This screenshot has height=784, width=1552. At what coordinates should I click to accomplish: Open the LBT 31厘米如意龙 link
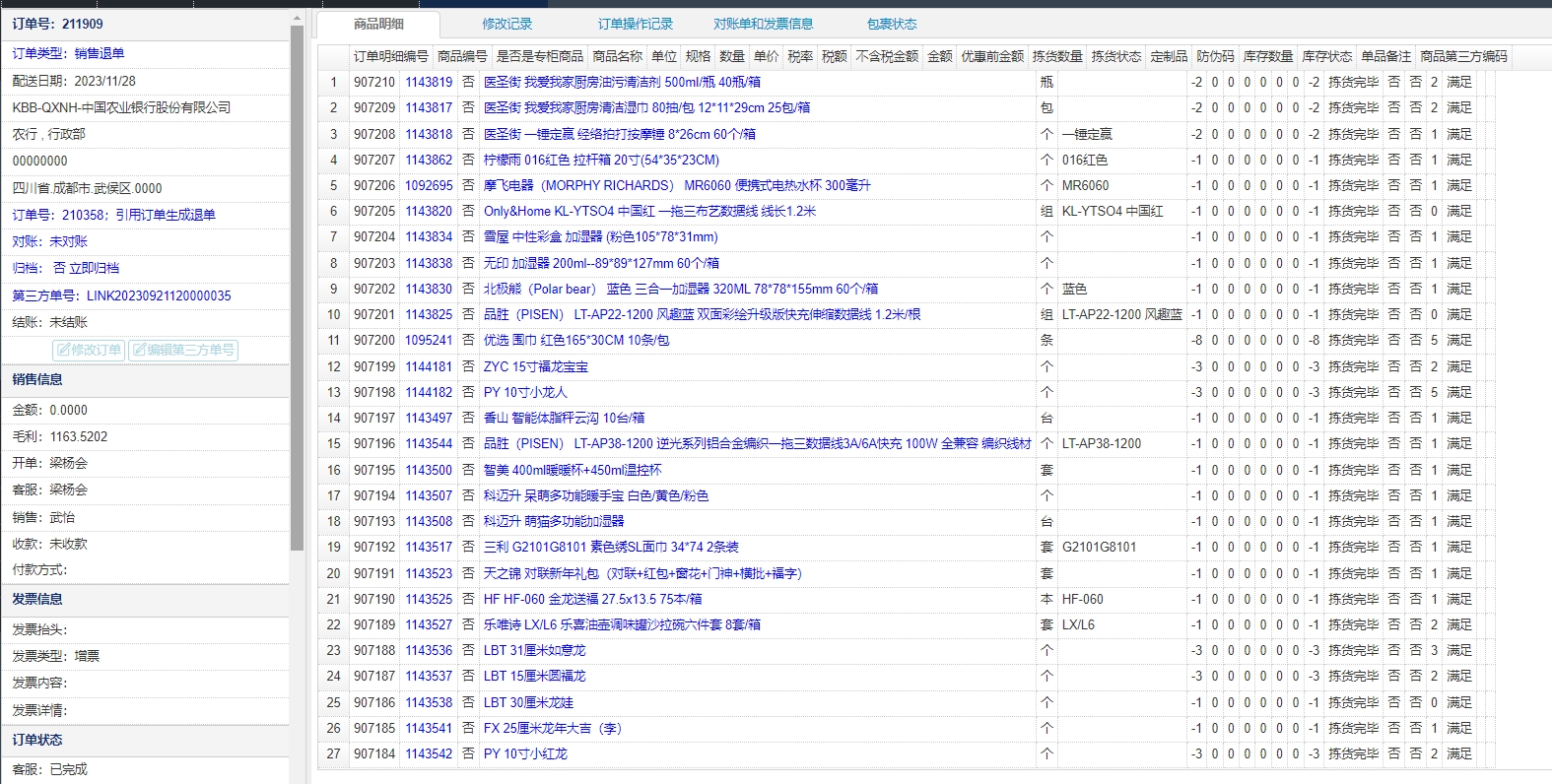tap(534, 650)
